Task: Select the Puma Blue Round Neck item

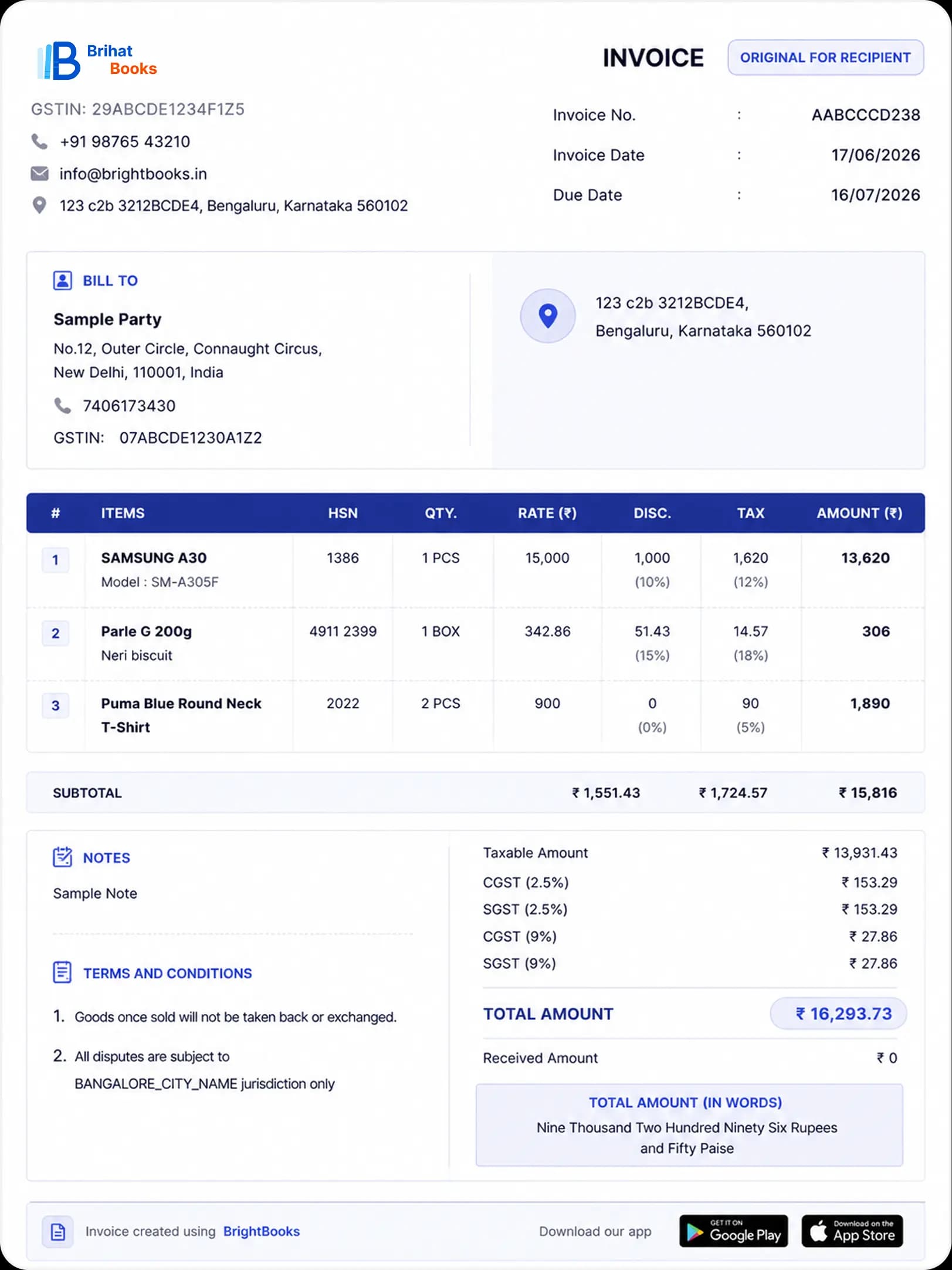Action: 181,715
